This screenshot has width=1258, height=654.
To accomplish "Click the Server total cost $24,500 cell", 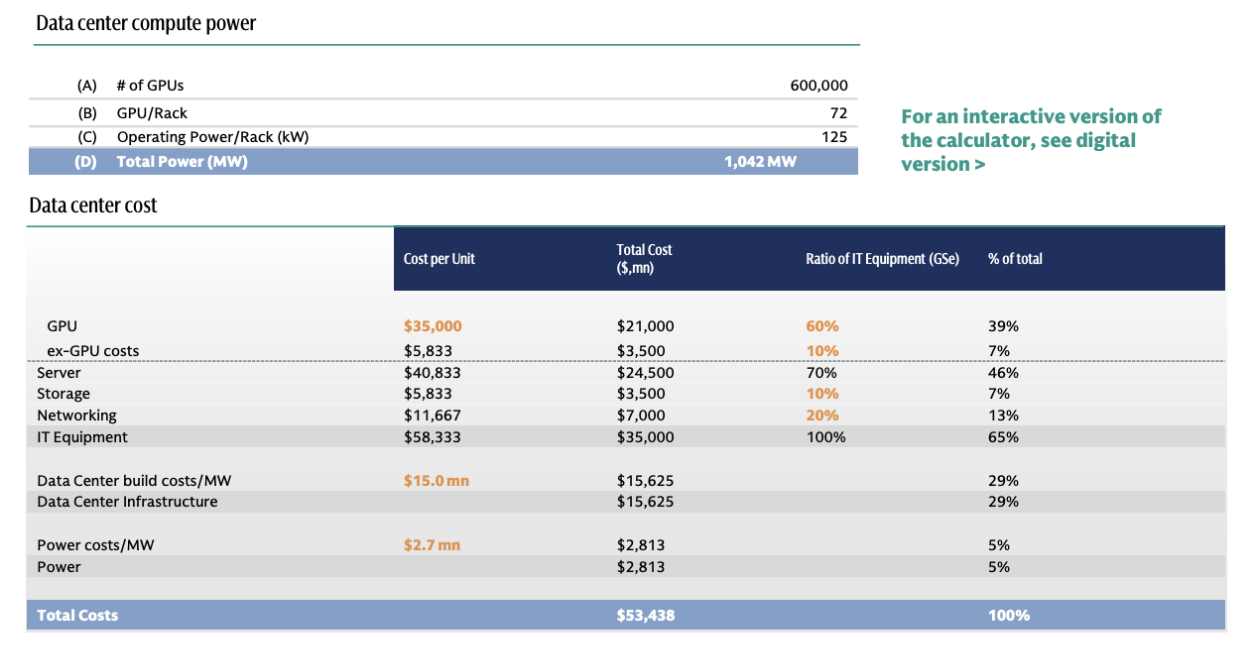I will pos(645,373).
